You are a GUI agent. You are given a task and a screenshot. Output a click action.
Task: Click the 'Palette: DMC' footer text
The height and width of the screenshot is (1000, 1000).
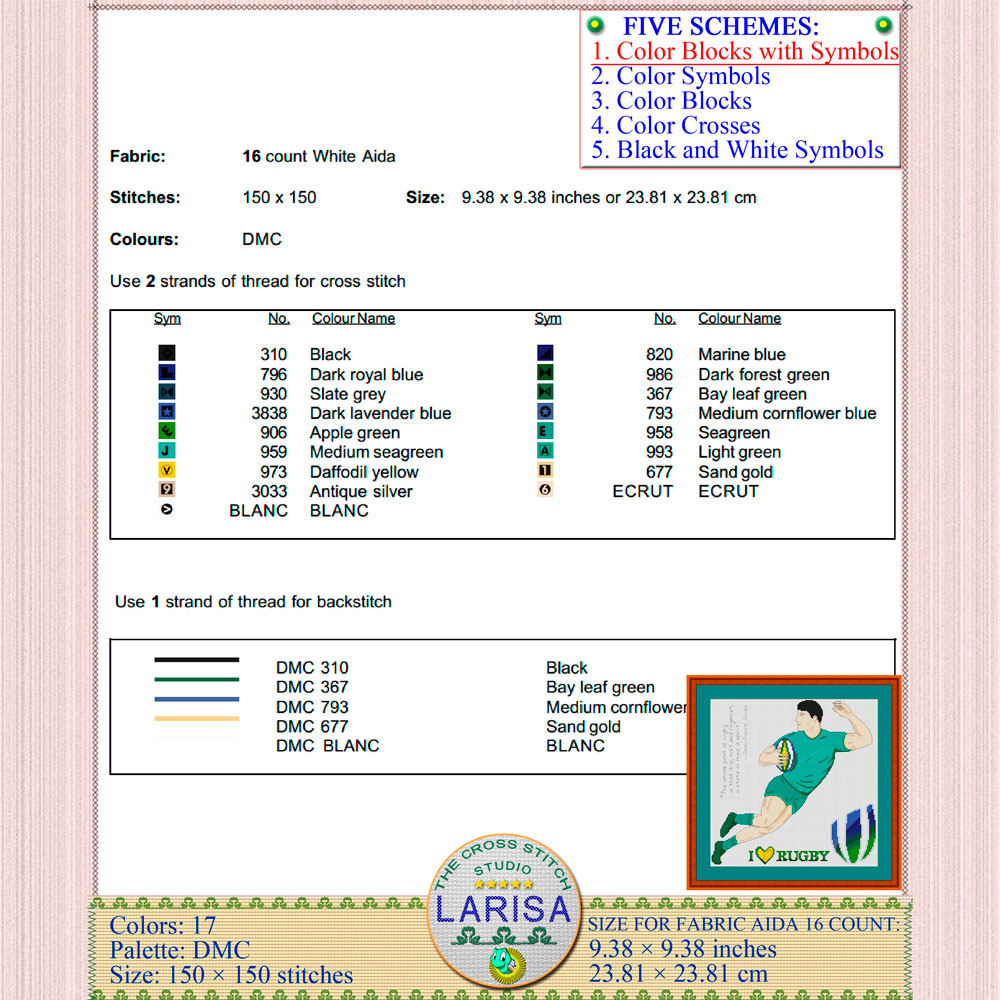tap(180, 950)
